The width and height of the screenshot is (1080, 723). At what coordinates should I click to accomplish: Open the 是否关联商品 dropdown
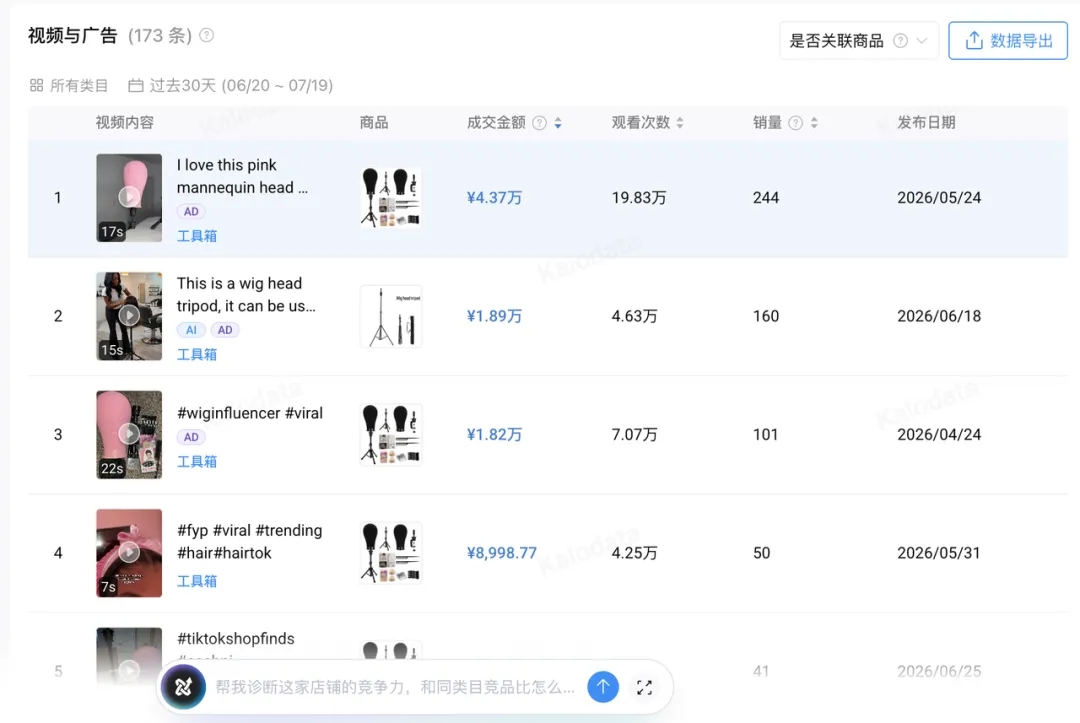pyautogui.click(x=859, y=41)
